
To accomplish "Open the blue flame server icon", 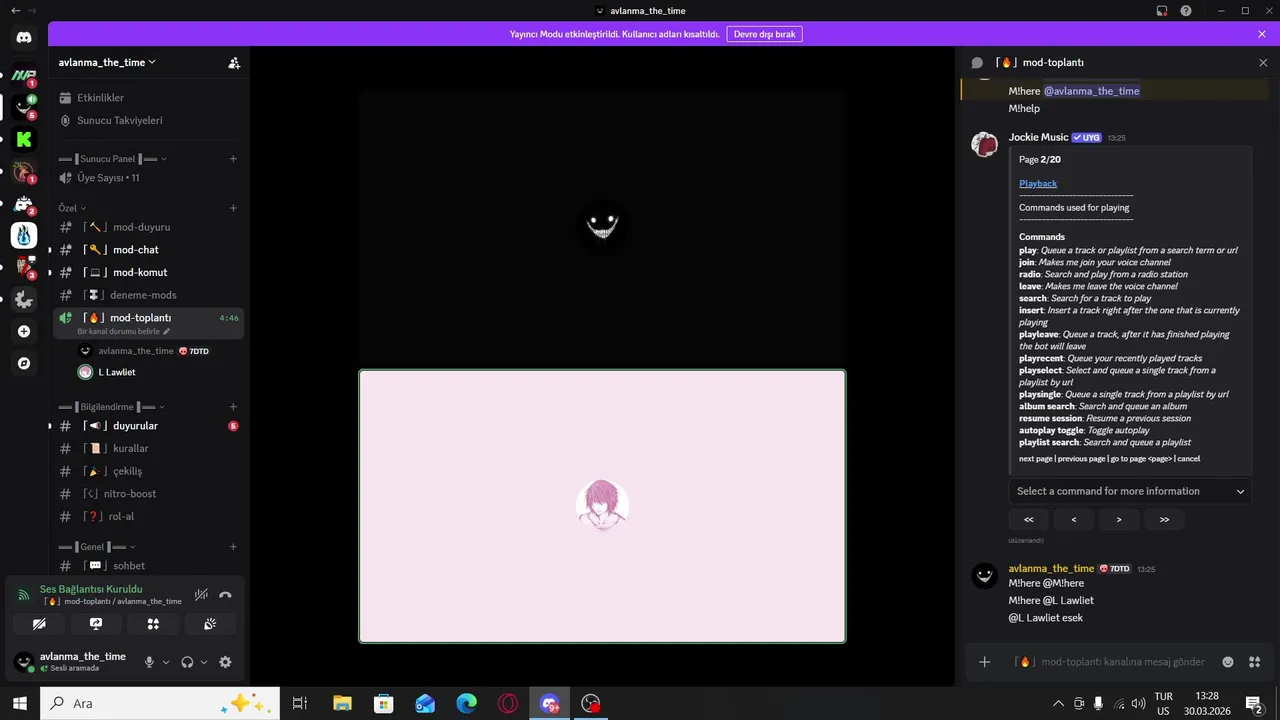I will pos(24,235).
